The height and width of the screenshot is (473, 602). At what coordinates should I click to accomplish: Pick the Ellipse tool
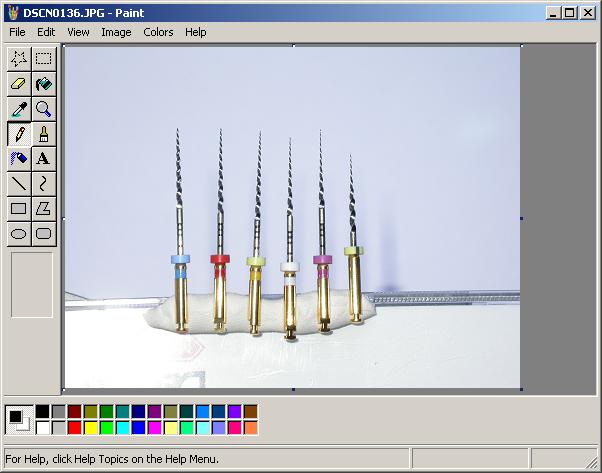coord(19,233)
